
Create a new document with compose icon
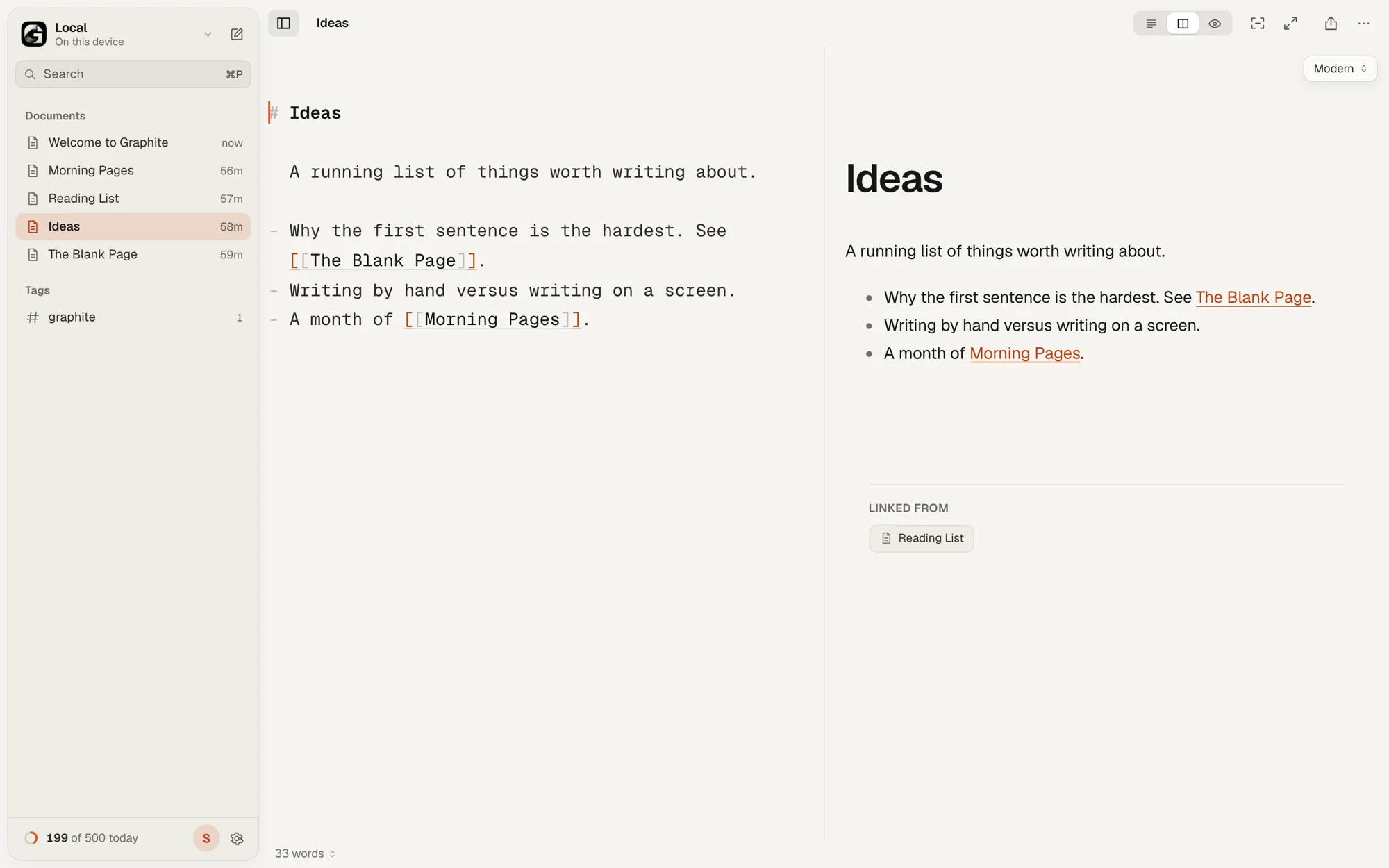tap(237, 34)
